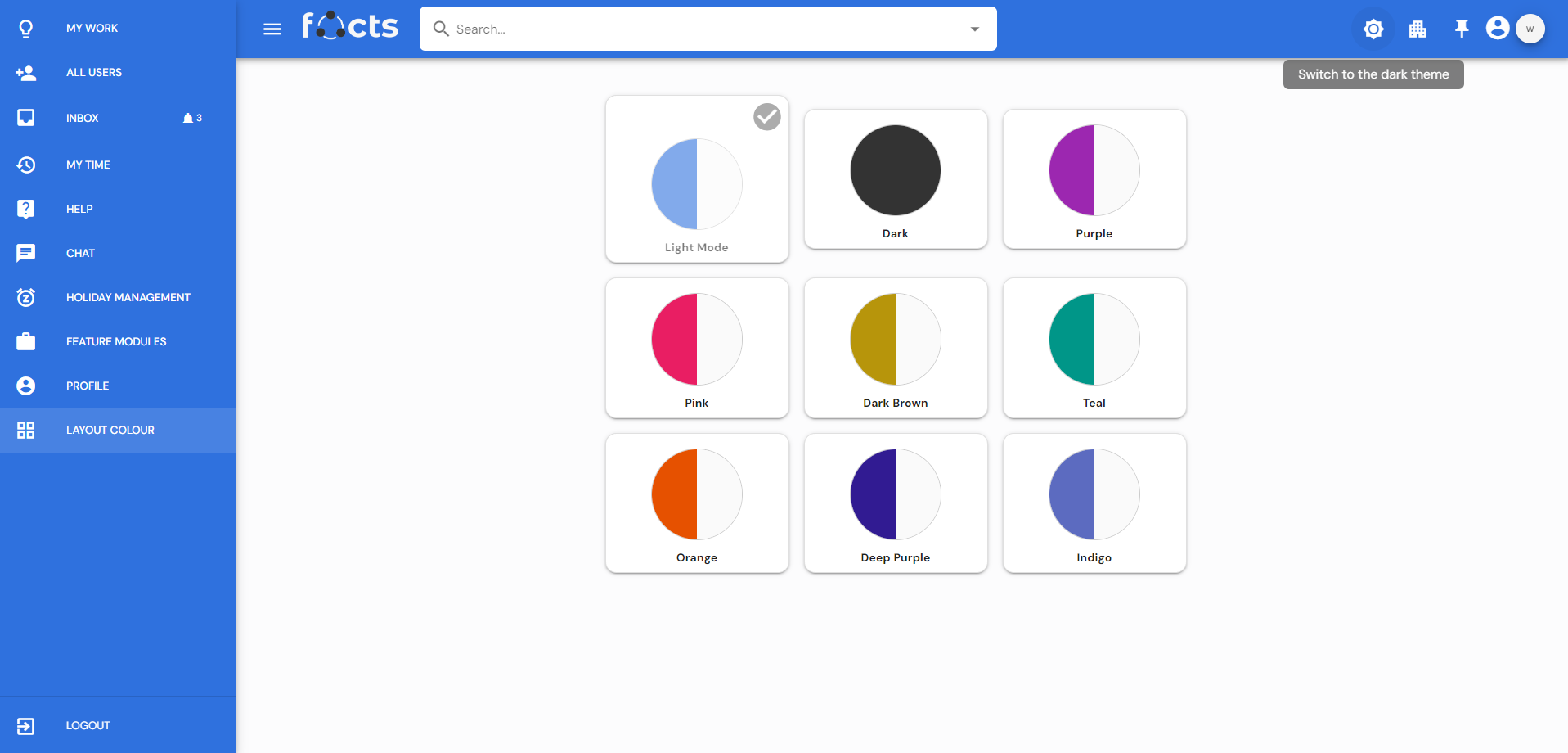The image size is (1568, 753).
Task: Open the user account avatar icon
Action: pyautogui.click(x=1497, y=29)
